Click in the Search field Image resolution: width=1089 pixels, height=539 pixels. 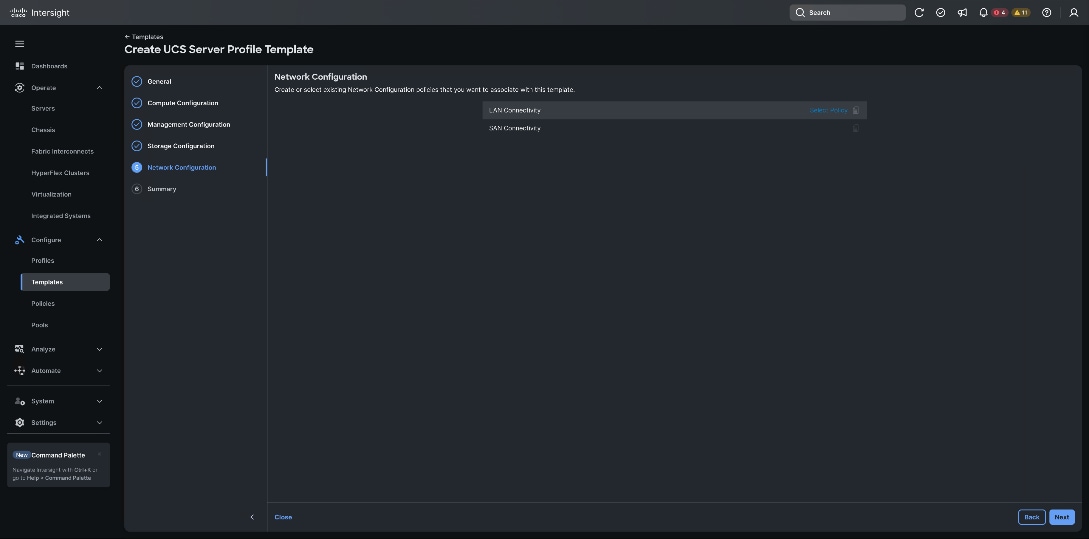click(x=847, y=13)
